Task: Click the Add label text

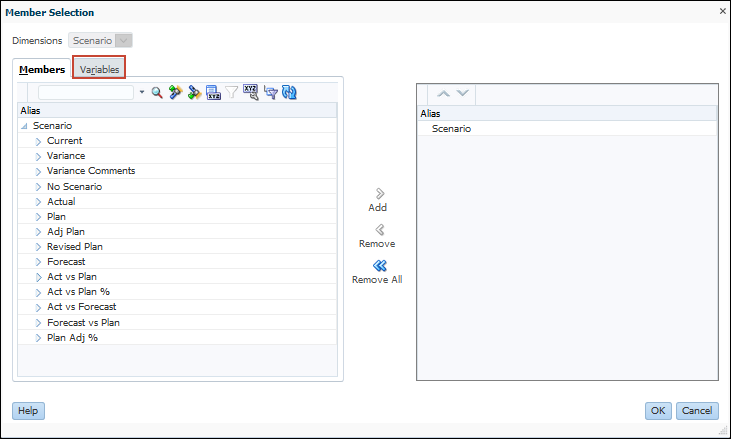Action: click(378, 207)
